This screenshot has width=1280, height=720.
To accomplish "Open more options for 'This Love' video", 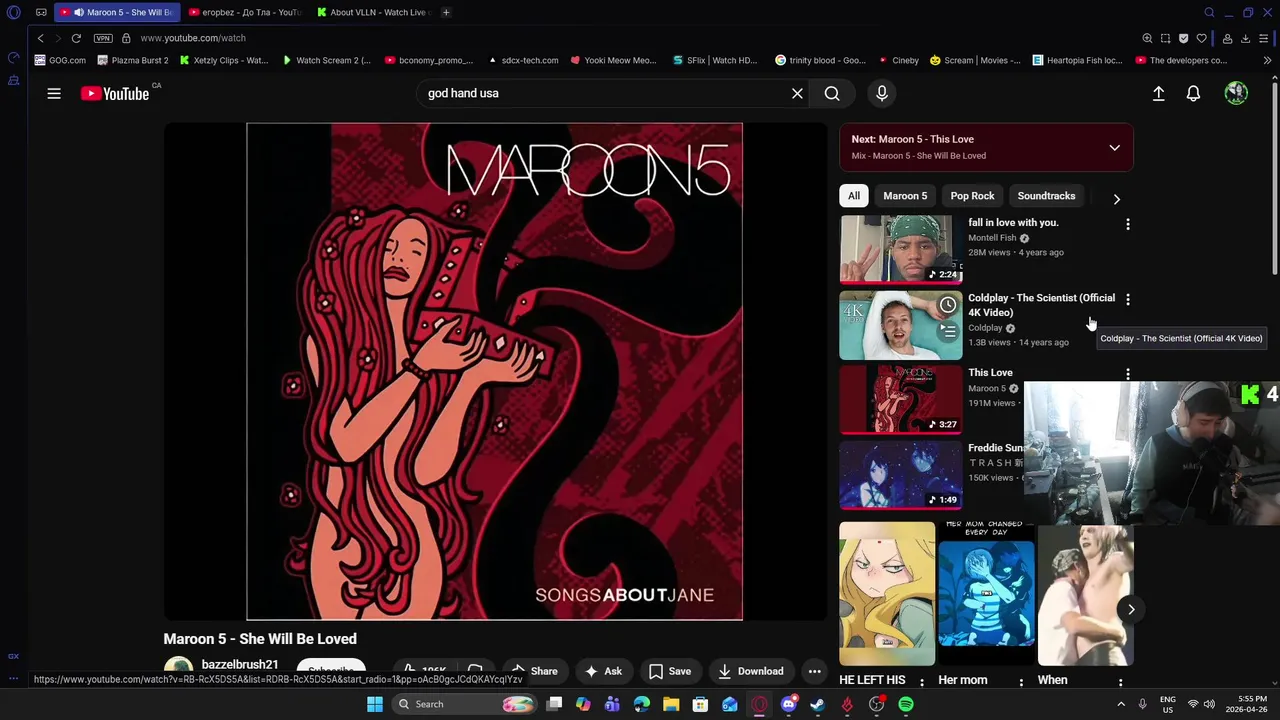I will (x=1128, y=374).
